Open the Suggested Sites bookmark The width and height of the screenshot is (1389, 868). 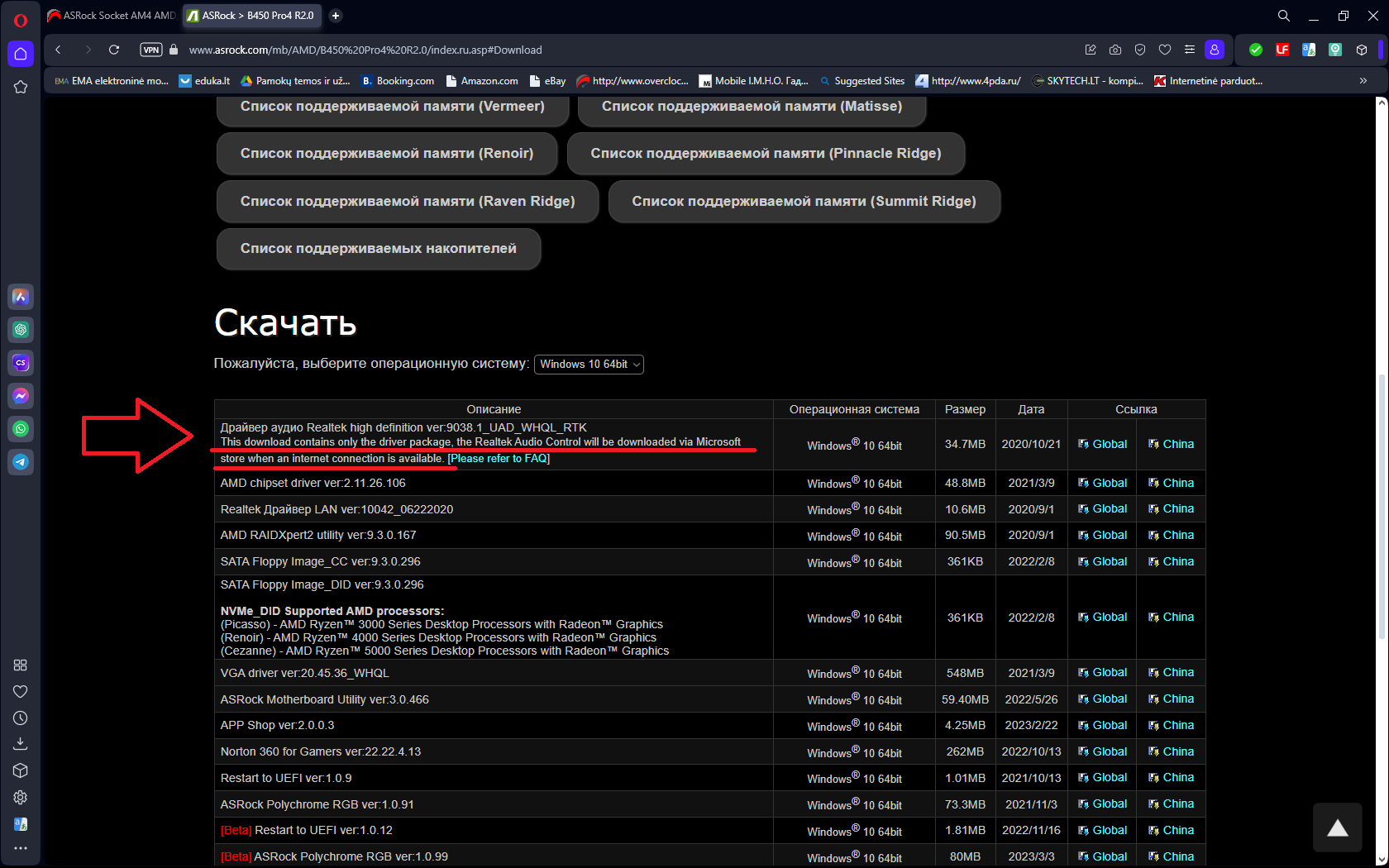coord(862,81)
